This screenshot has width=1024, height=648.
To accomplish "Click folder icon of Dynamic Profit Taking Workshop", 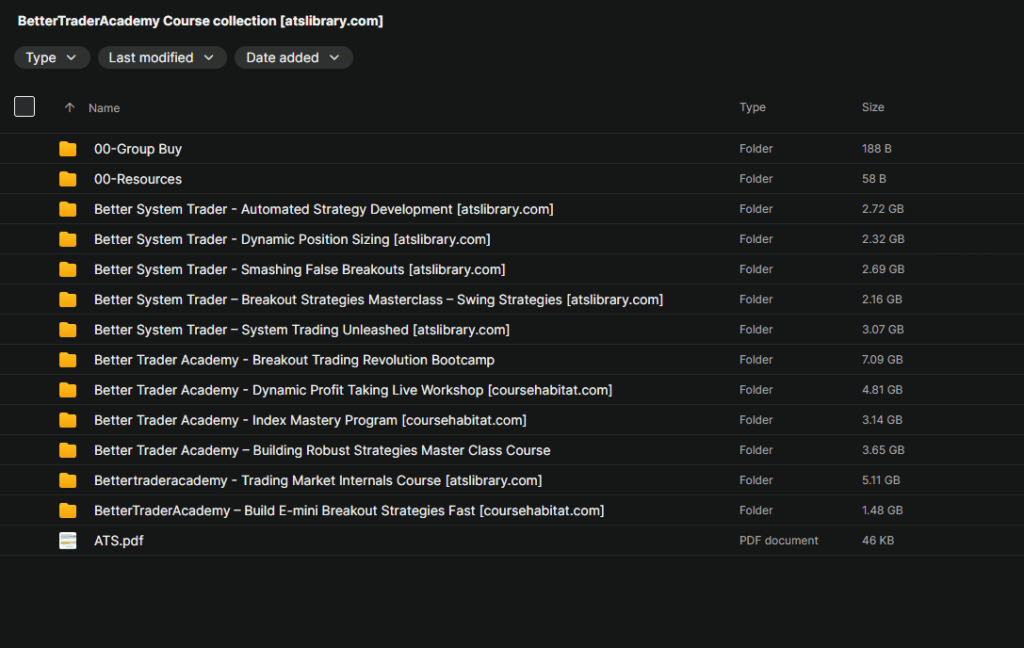I will pyautogui.click(x=68, y=390).
